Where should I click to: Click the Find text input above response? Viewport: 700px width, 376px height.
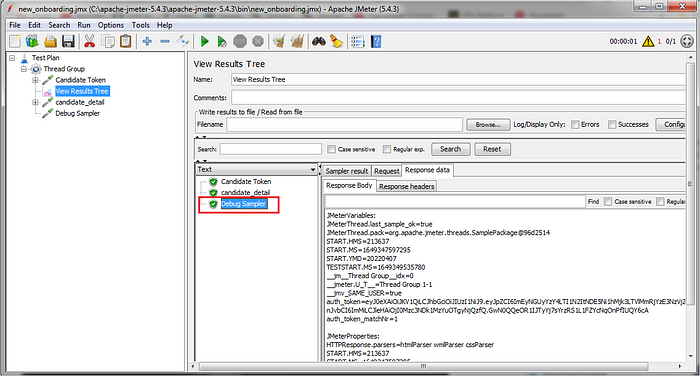pyautogui.click(x=455, y=202)
